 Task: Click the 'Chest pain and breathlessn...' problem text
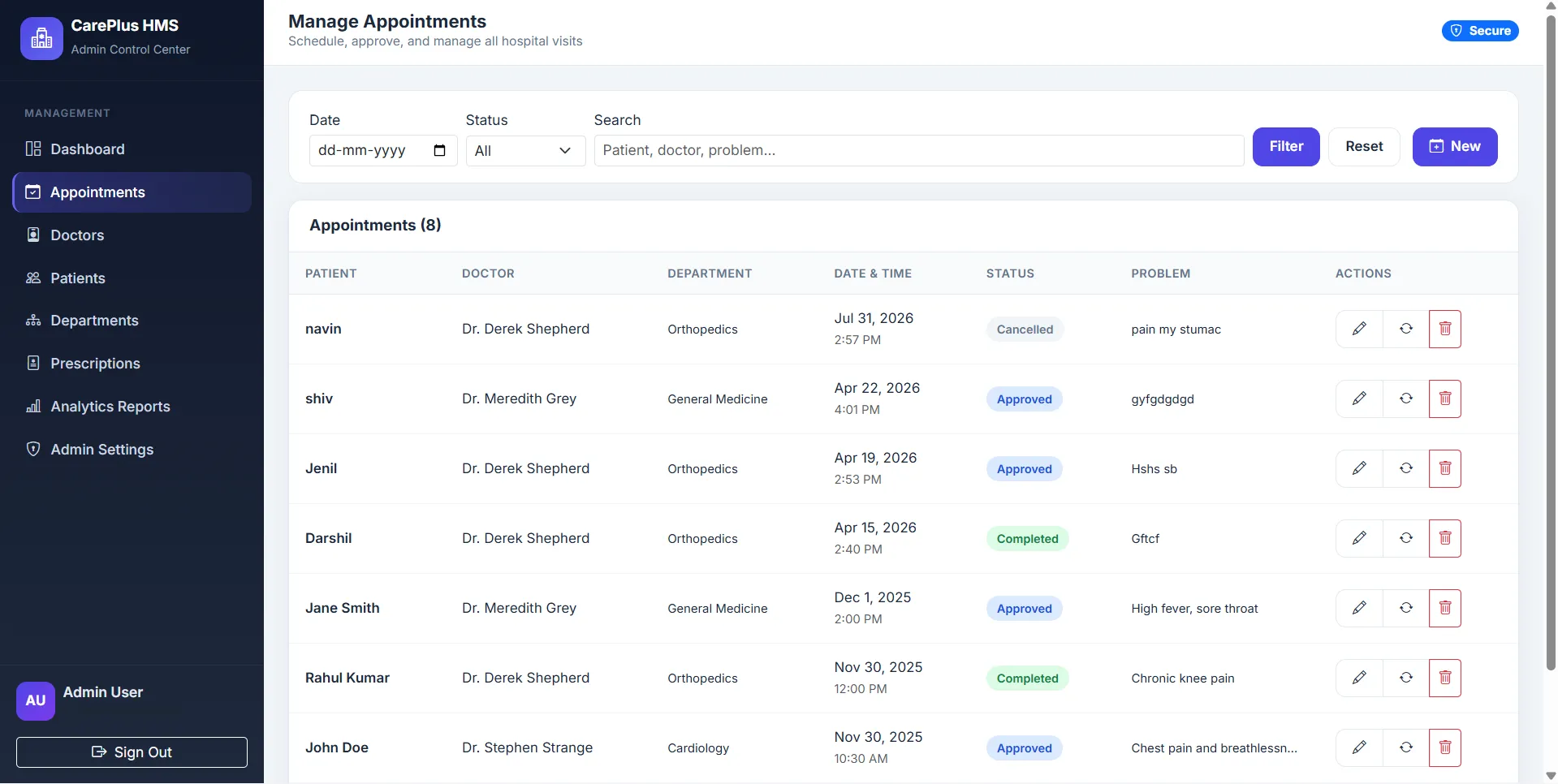[1214, 748]
